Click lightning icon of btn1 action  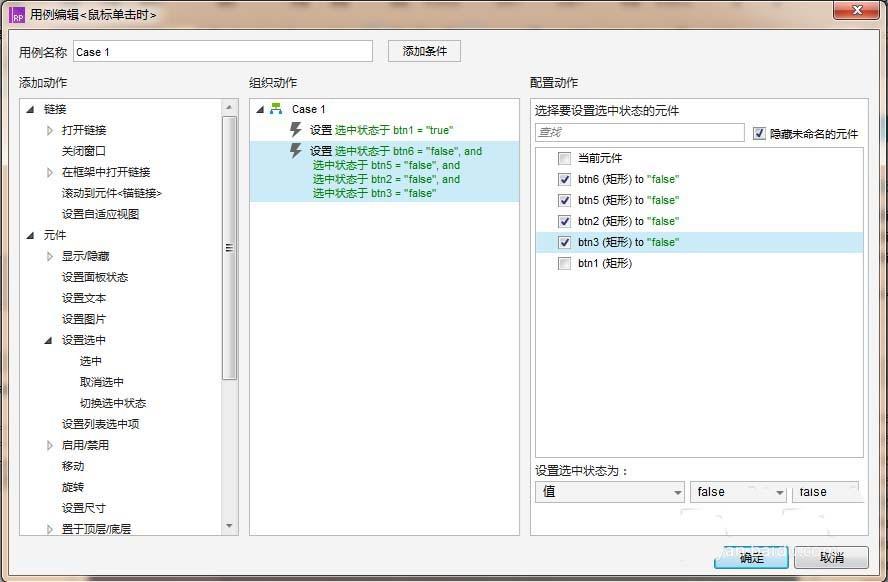point(296,130)
